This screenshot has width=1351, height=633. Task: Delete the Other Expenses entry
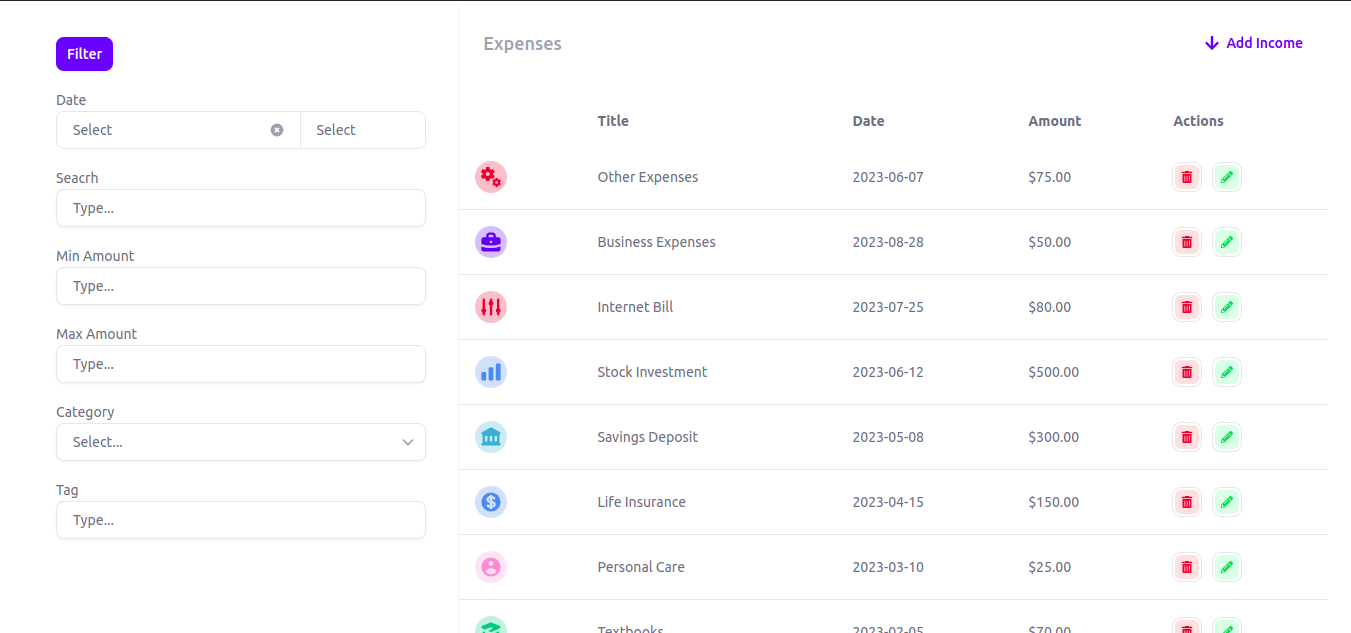pos(1187,177)
